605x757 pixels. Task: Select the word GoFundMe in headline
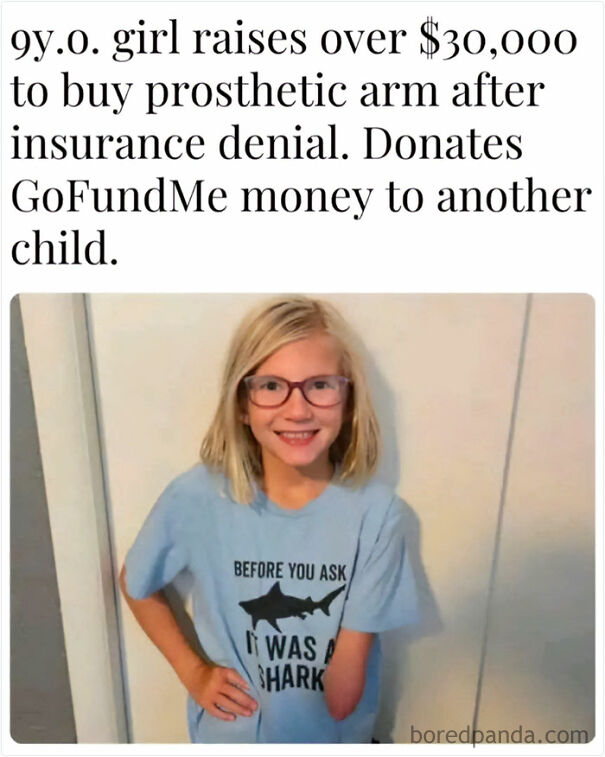click(119, 197)
